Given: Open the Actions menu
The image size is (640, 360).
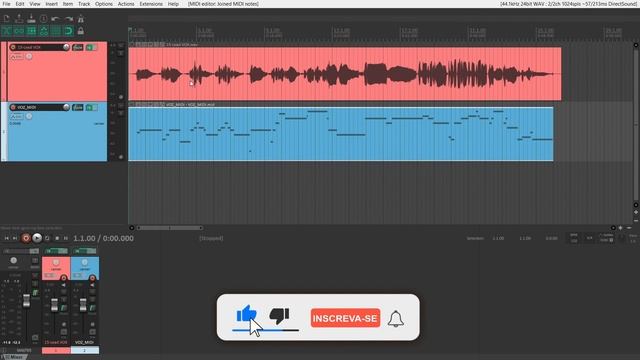Looking at the screenshot, I should [x=126, y=4].
